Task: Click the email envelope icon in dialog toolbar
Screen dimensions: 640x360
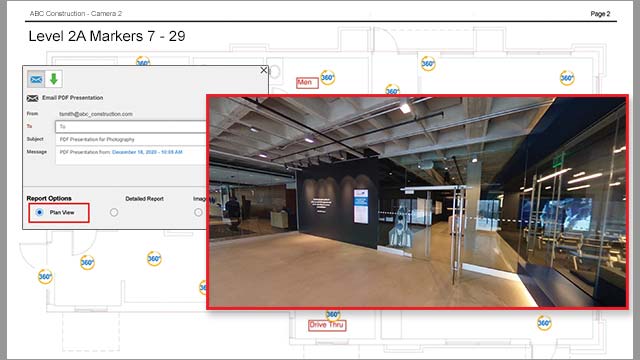Action: [x=36, y=79]
